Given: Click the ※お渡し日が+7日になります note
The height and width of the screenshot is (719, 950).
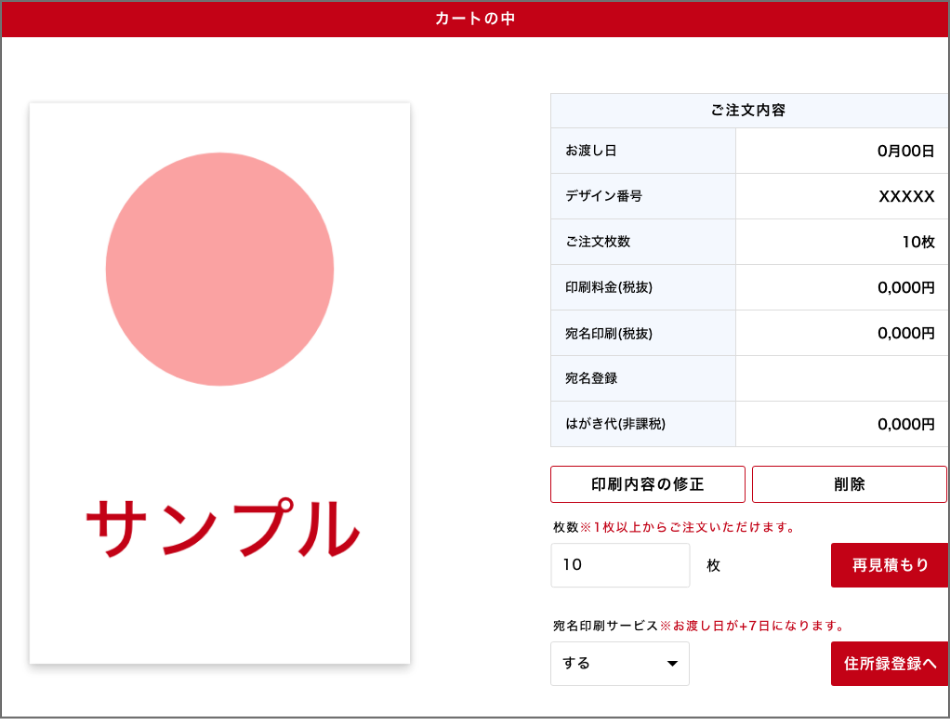Looking at the screenshot, I should (x=751, y=625).
